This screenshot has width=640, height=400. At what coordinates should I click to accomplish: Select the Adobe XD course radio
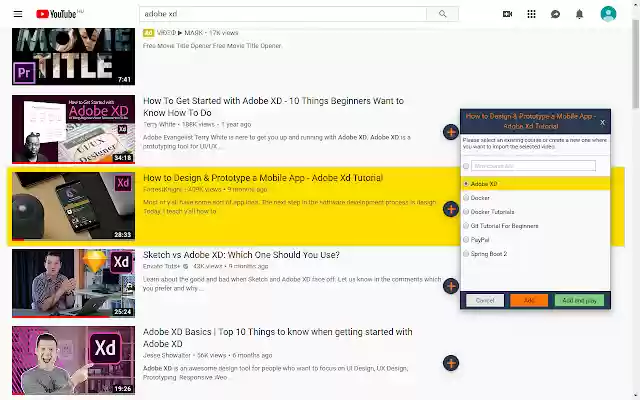tap(466, 184)
